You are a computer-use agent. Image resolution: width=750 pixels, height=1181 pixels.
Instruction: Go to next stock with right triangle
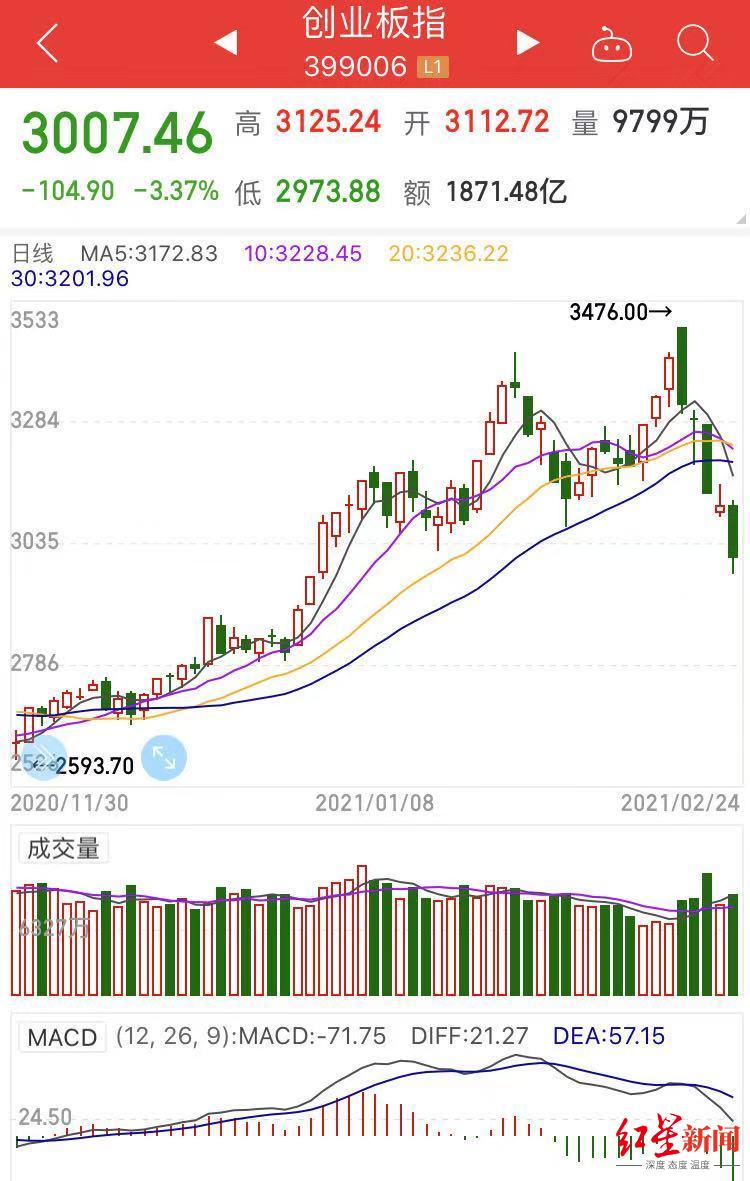point(527,42)
